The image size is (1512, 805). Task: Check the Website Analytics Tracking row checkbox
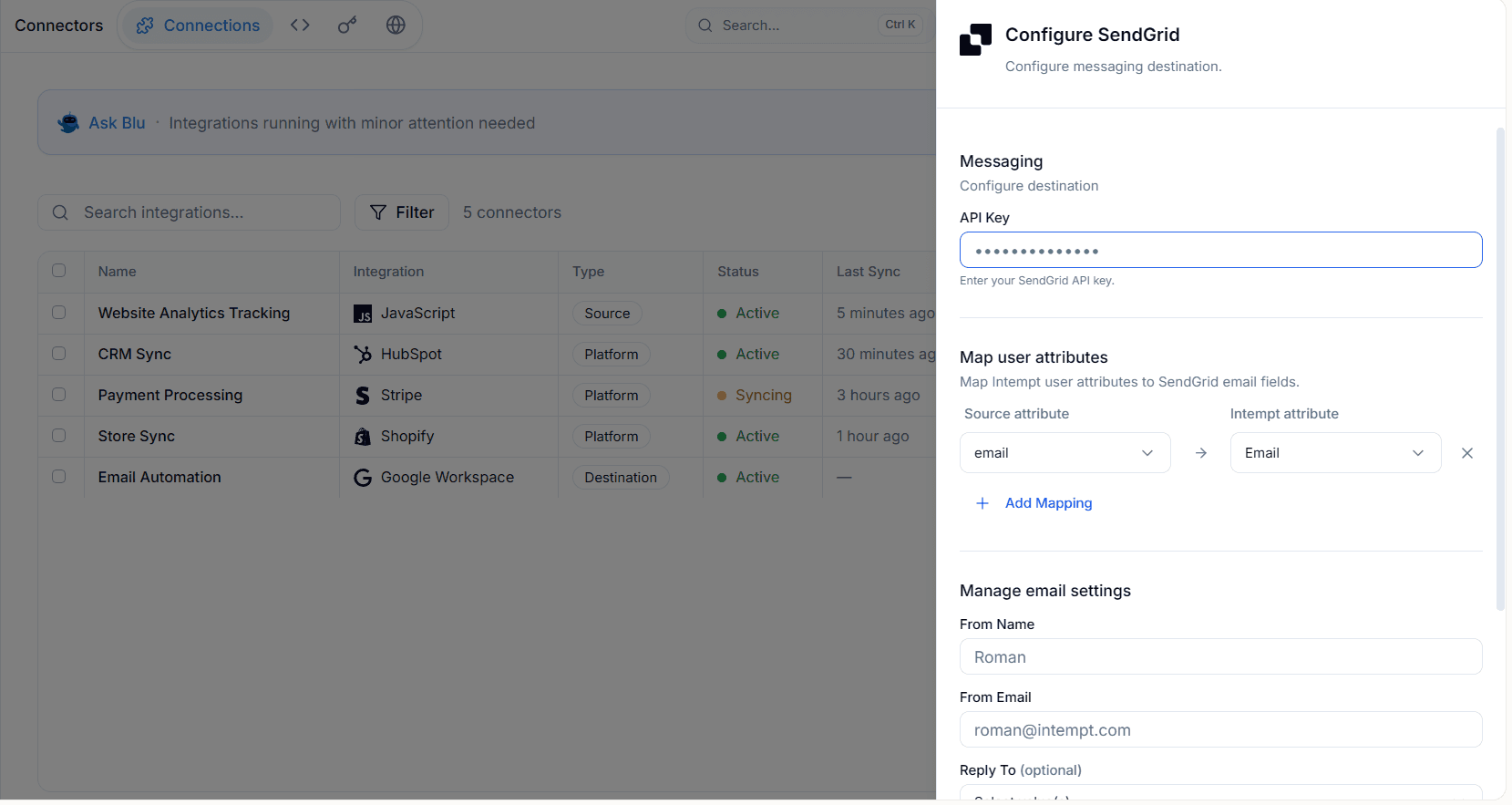[59, 313]
